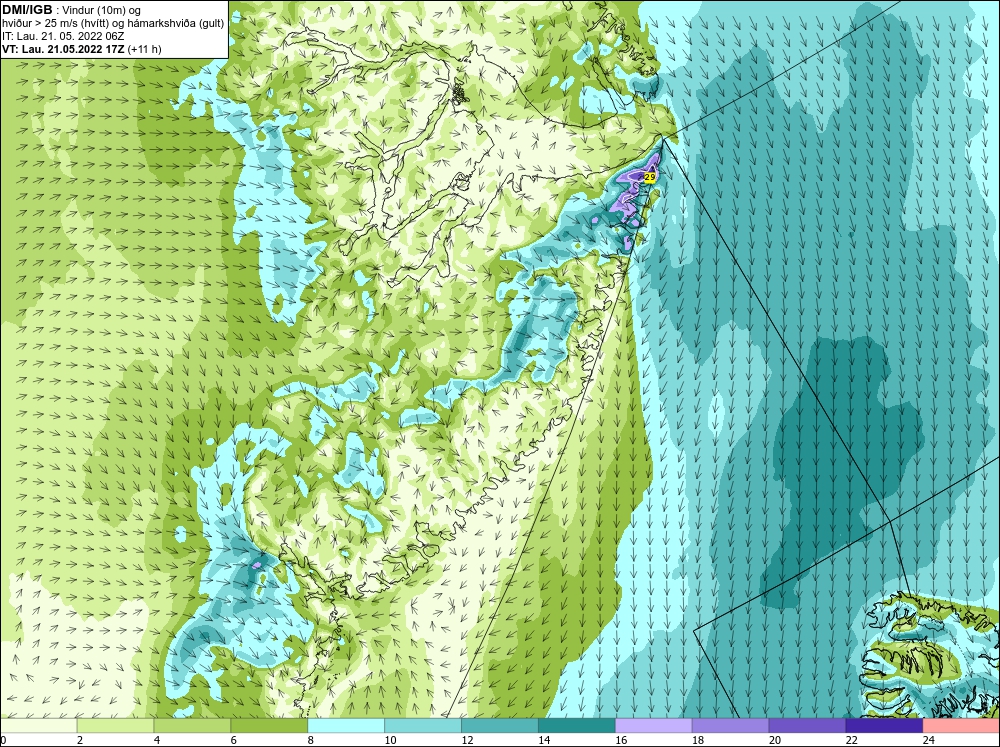This screenshot has height=747, width=1000.
Task: Click the 12–14 m/s teal legend swatch
Action: point(500,725)
